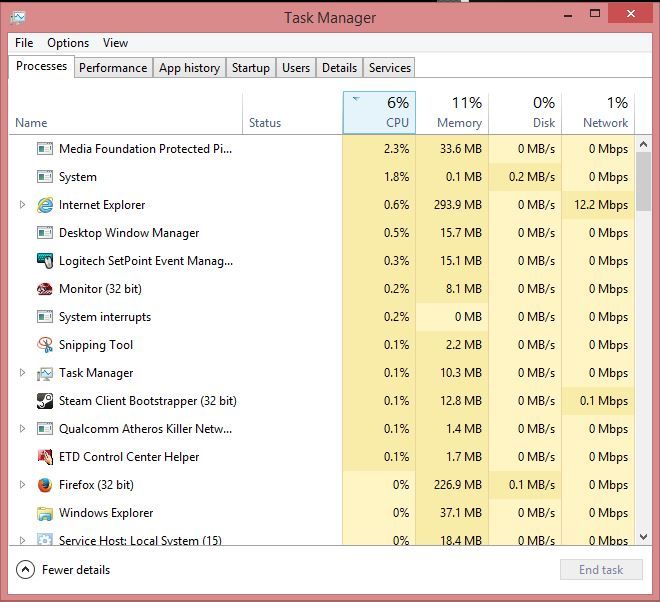Sort by the Disk column header
The height and width of the screenshot is (602, 660).
click(x=525, y=113)
